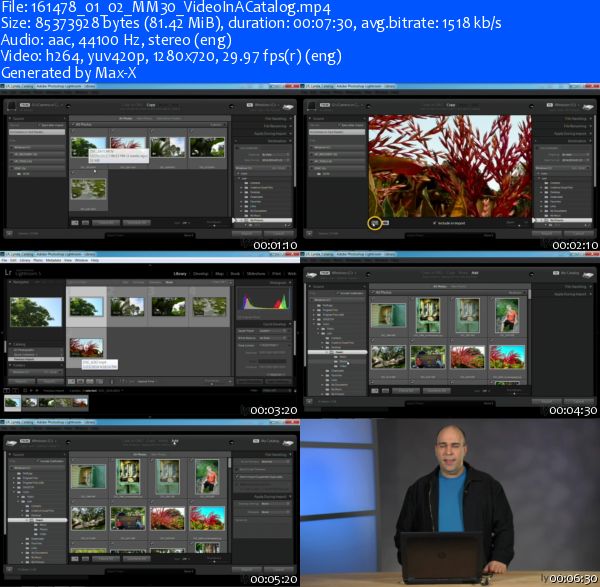Uncheck the tree photo's checkbox in the 00:01:10 frame
The width and height of the screenshot is (600, 587).
(73, 131)
